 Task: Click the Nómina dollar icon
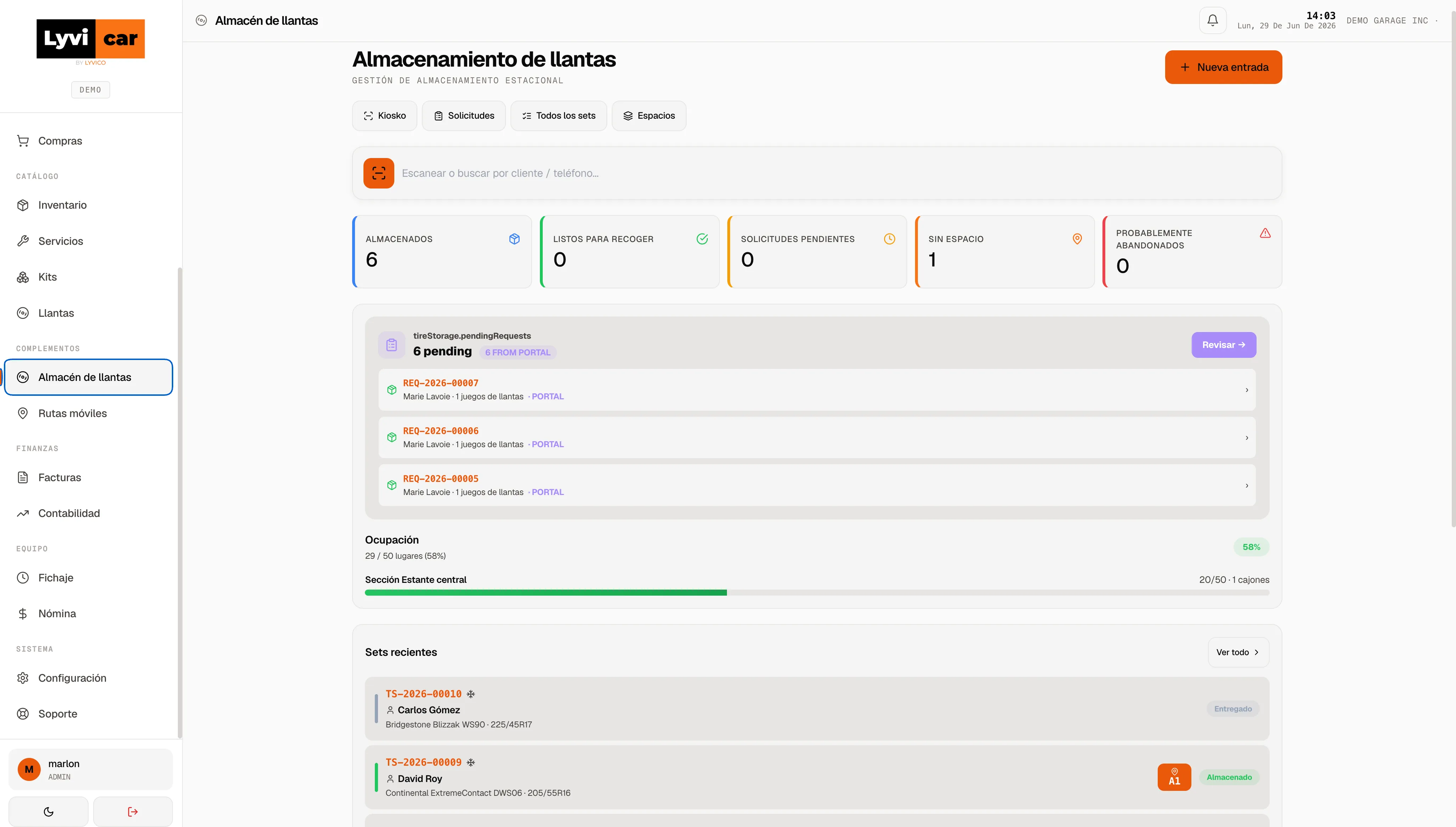23,613
